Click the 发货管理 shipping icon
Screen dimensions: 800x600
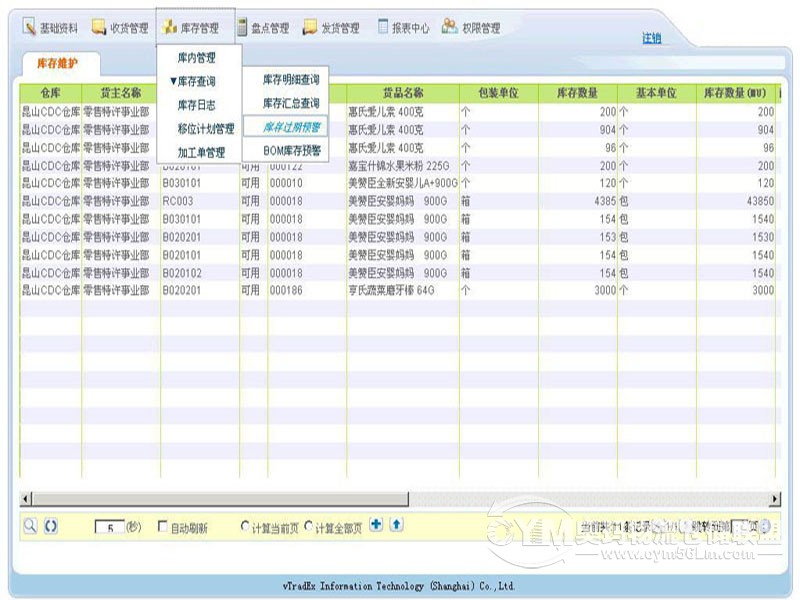(310, 27)
